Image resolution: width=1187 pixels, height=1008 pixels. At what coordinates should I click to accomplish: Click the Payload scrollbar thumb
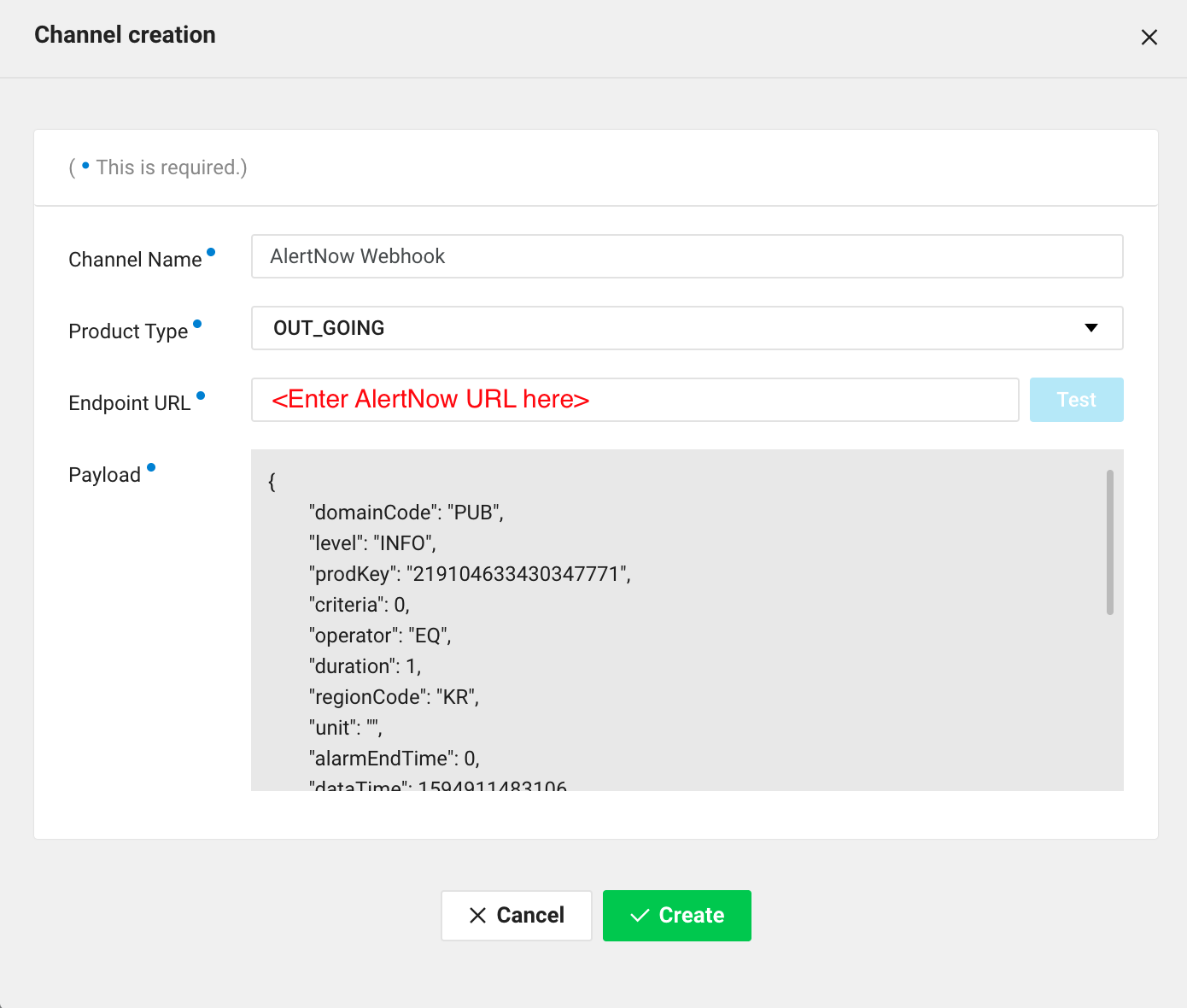pos(1109,542)
